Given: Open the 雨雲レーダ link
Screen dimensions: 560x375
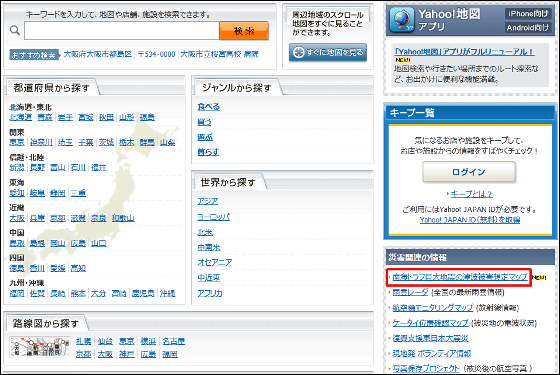Looking at the screenshot, I should 410,292.
